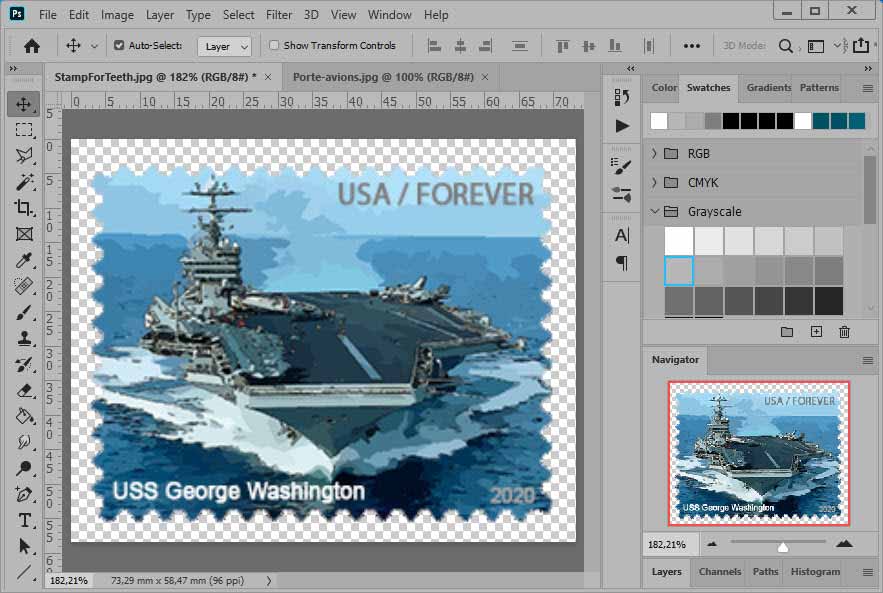
Task: Activate the Eraser tool
Action: coord(24,390)
